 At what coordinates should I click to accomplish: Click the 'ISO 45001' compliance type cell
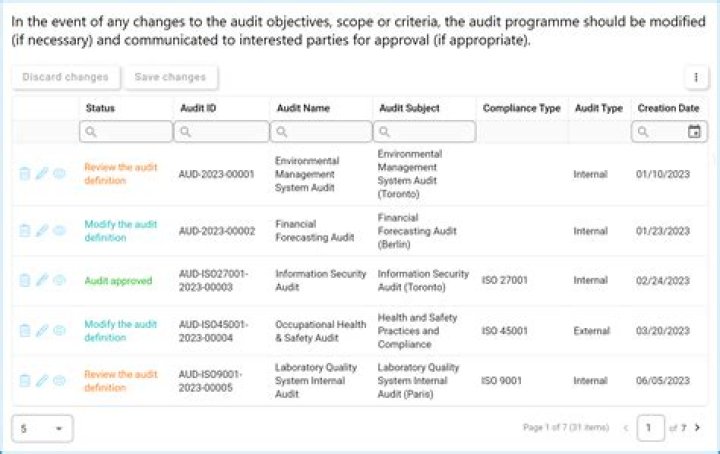(505, 331)
